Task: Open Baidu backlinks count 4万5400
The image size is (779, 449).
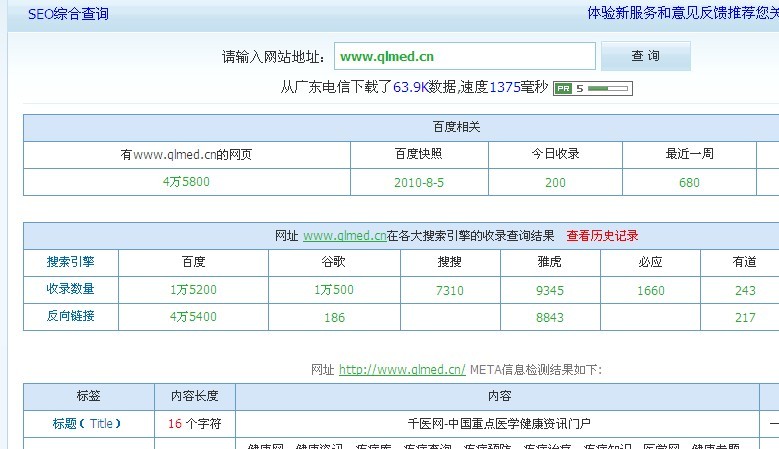Action: [x=193, y=317]
